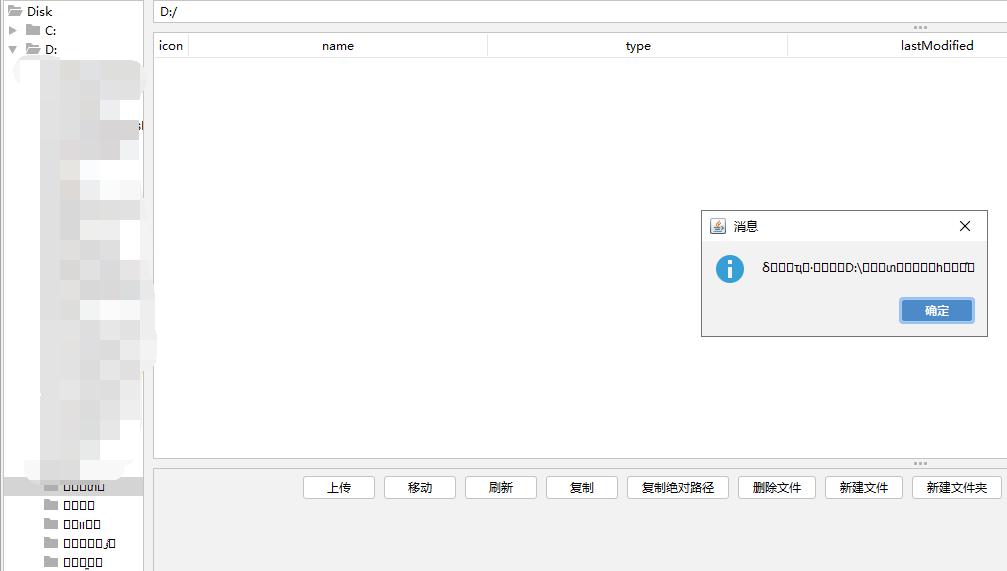This screenshot has width=1007, height=571.
Task: Collapse the D: drive node
Action: tap(12, 49)
